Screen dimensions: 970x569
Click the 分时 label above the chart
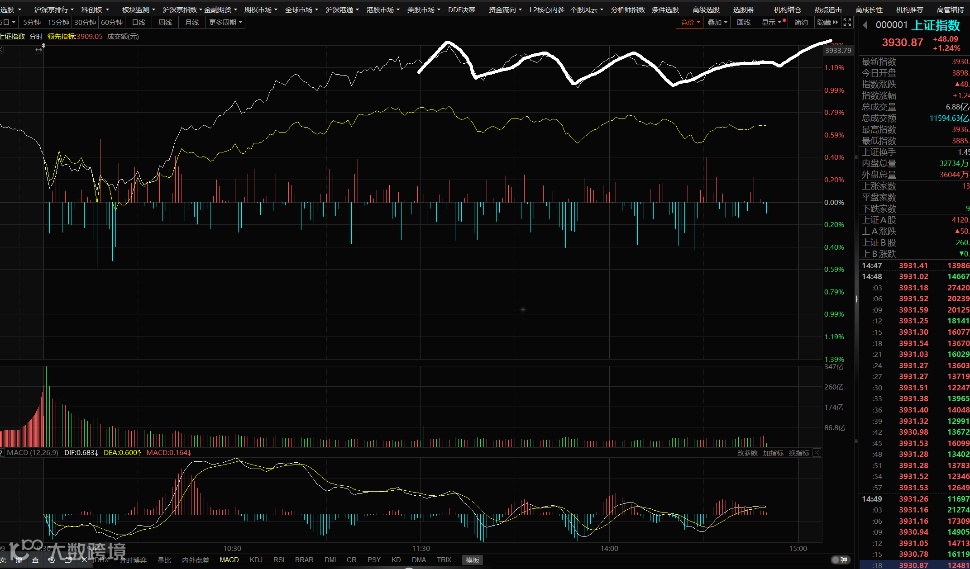pos(36,36)
